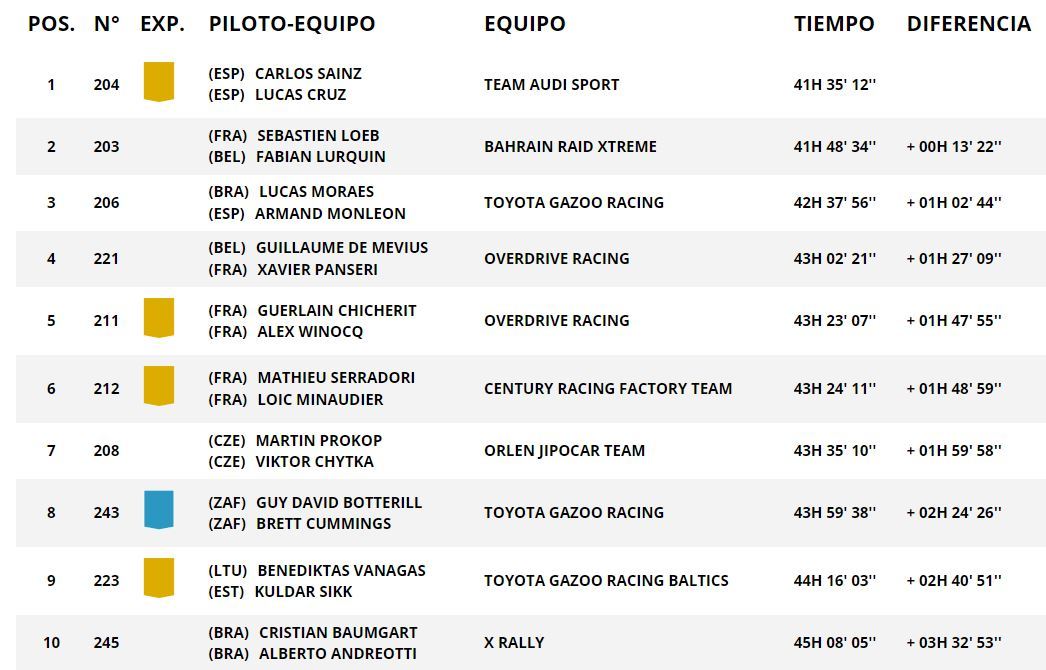Click Cristian Baumgart driver name
This screenshot has height=670, width=1046.
click(x=338, y=632)
